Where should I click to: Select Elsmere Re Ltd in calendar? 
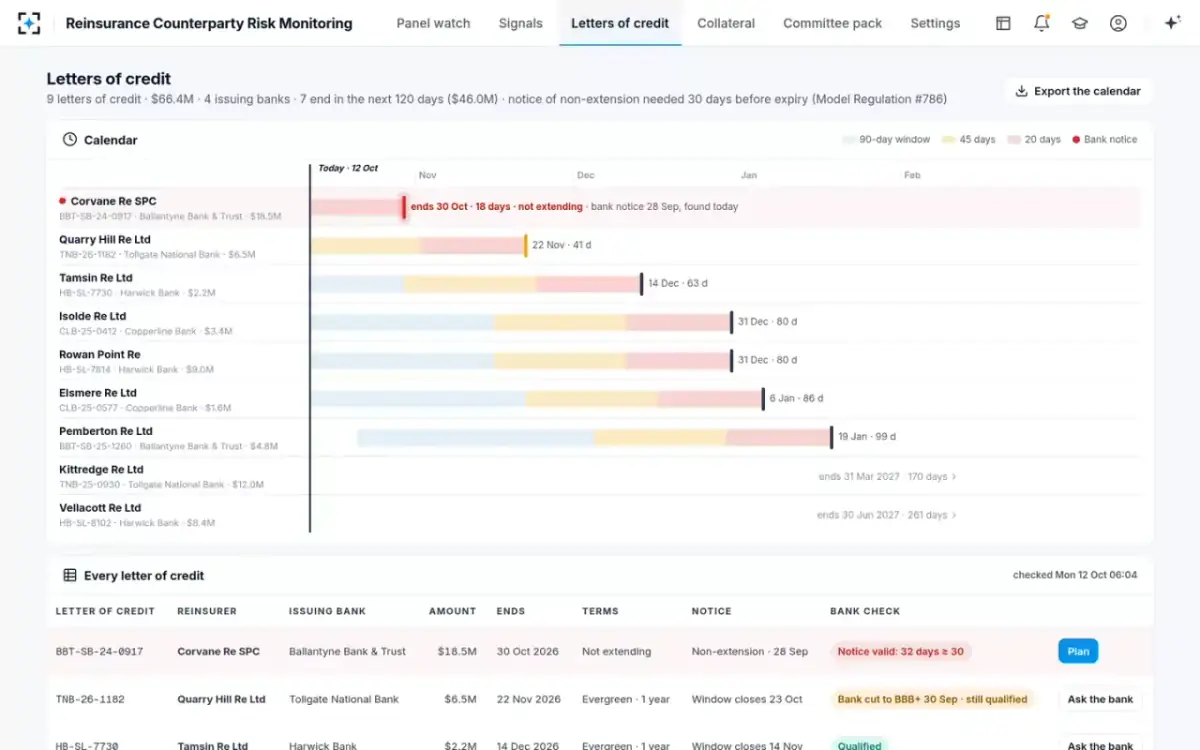pos(98,393)
